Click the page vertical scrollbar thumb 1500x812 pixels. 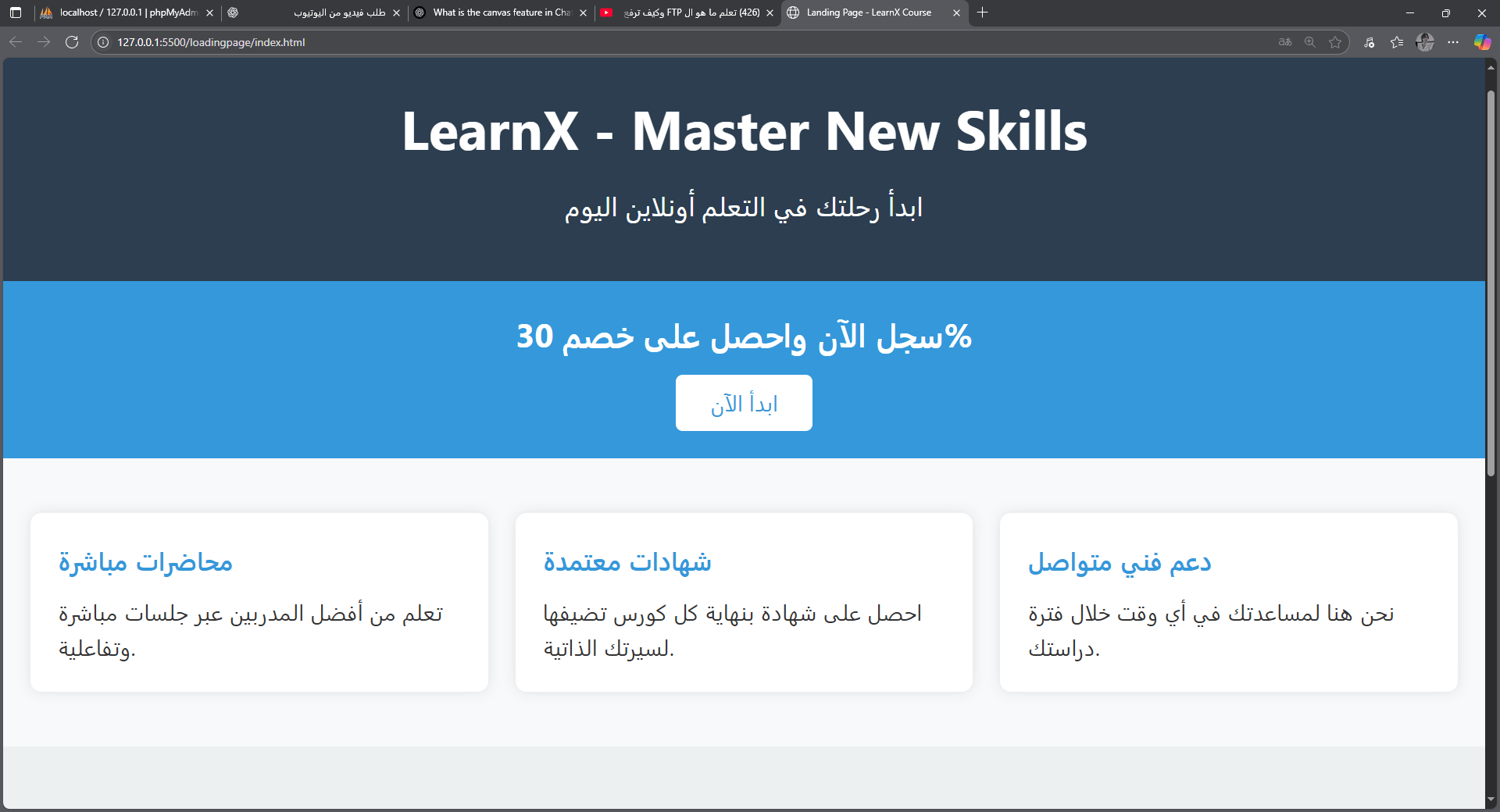[1491, 283]
